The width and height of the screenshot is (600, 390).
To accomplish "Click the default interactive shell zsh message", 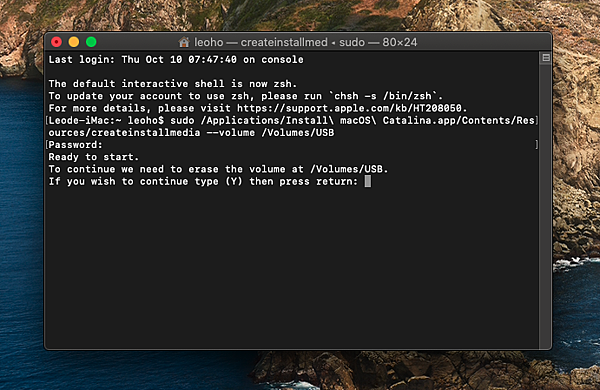I will tap(173, 84).
